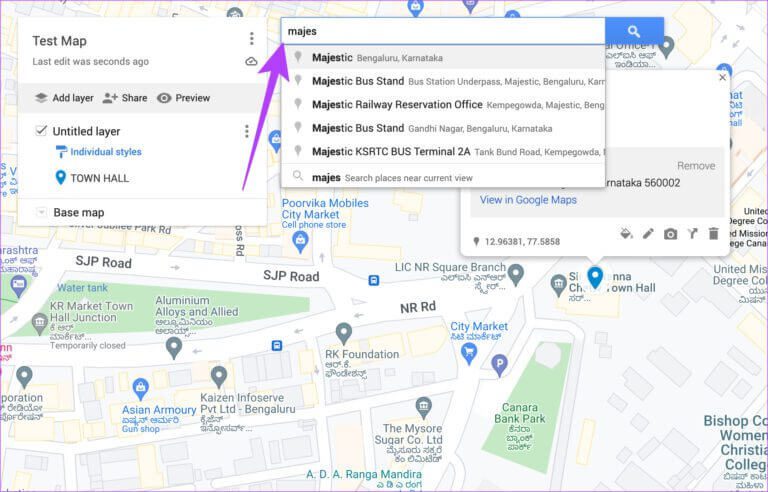Expand the Base map dropdown arrow
Image resolution: width=768 pixels, height=492 pixels.
pos(42,212)
